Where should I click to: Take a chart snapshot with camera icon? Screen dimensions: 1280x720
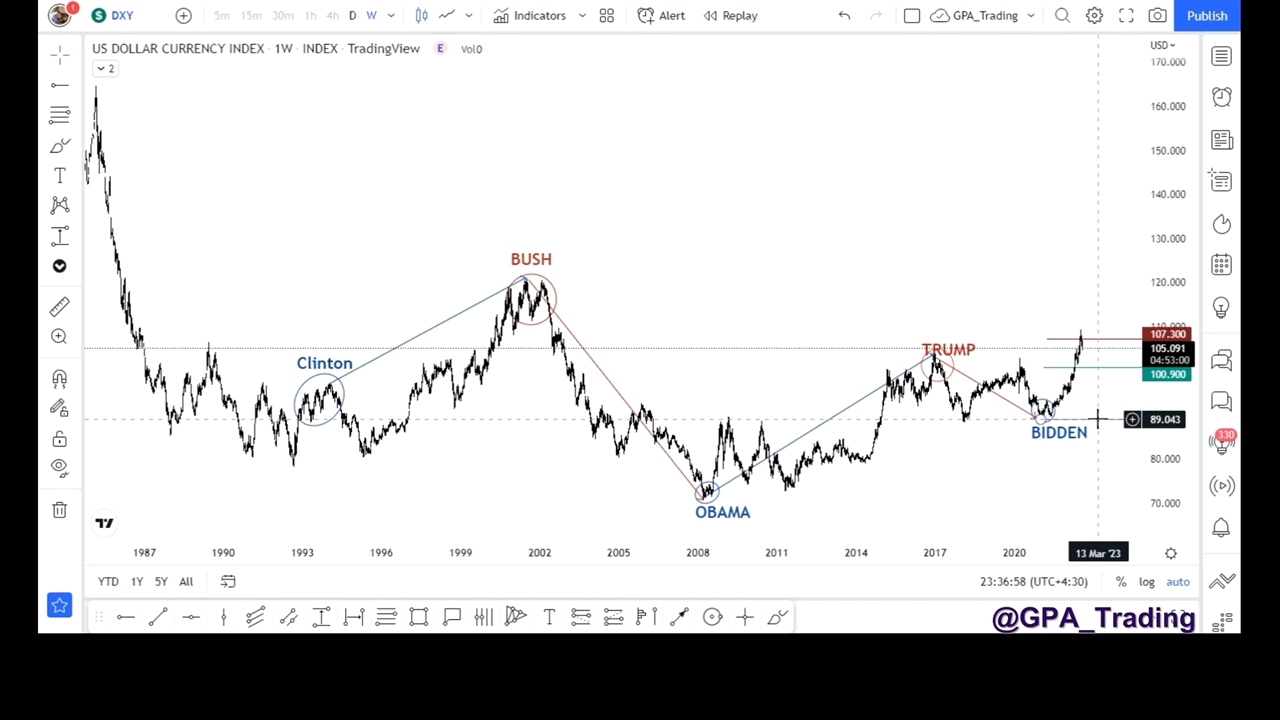[x=1157, y=16]
